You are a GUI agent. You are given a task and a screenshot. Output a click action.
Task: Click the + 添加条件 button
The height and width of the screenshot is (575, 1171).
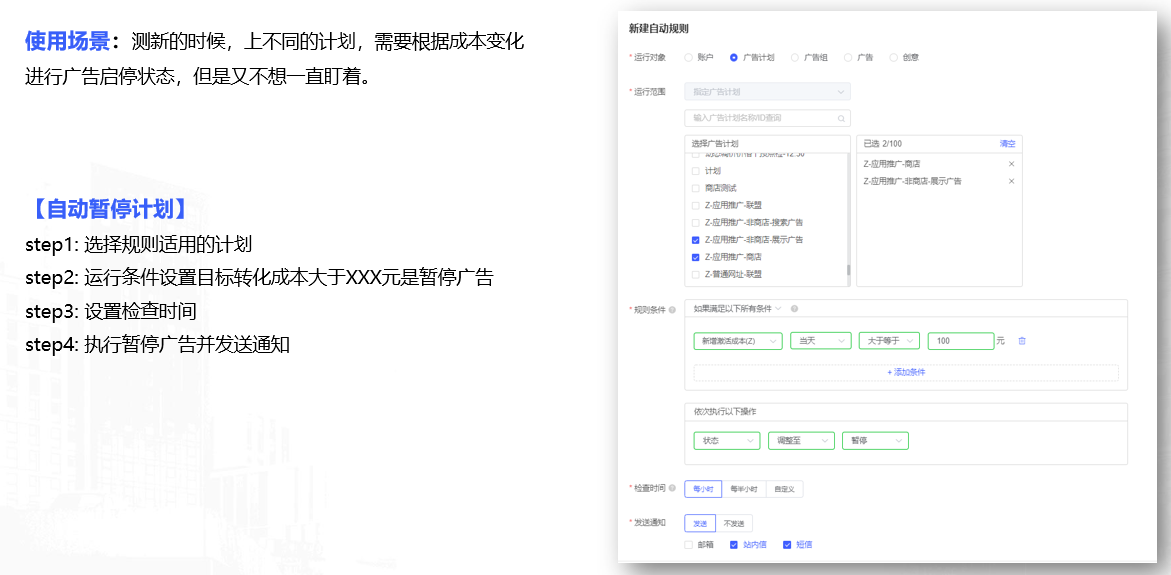906,372
